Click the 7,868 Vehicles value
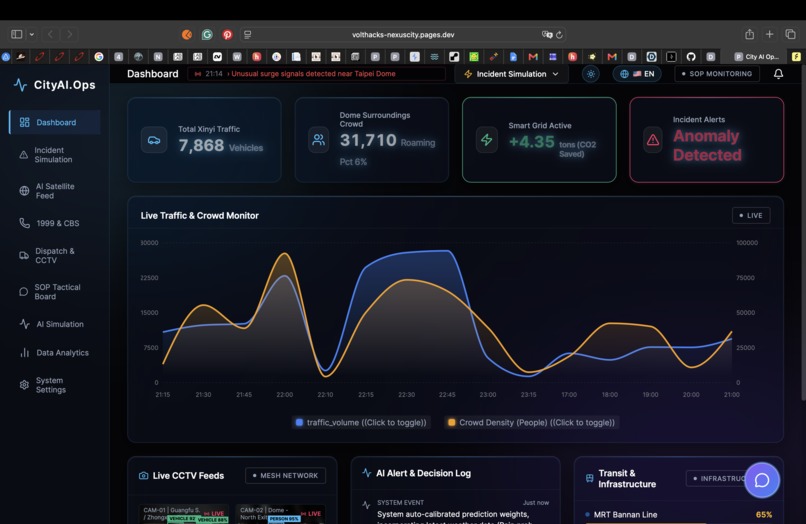This screenshot has height=524, width=806. 221,146
